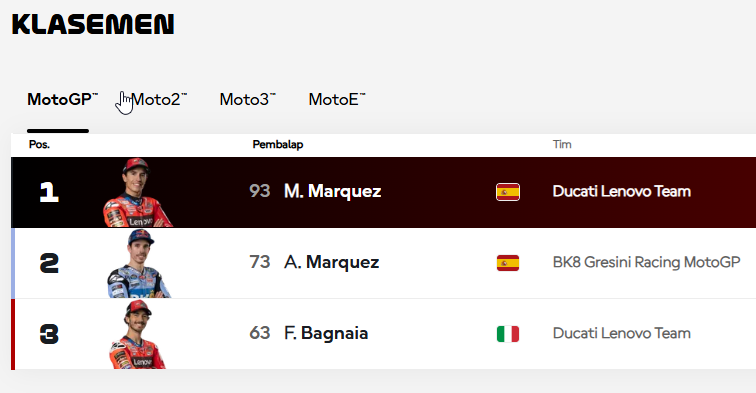Open F. Bagnaia rider profile link
Screen dimensions: 756x393
(x=326, y=333)
